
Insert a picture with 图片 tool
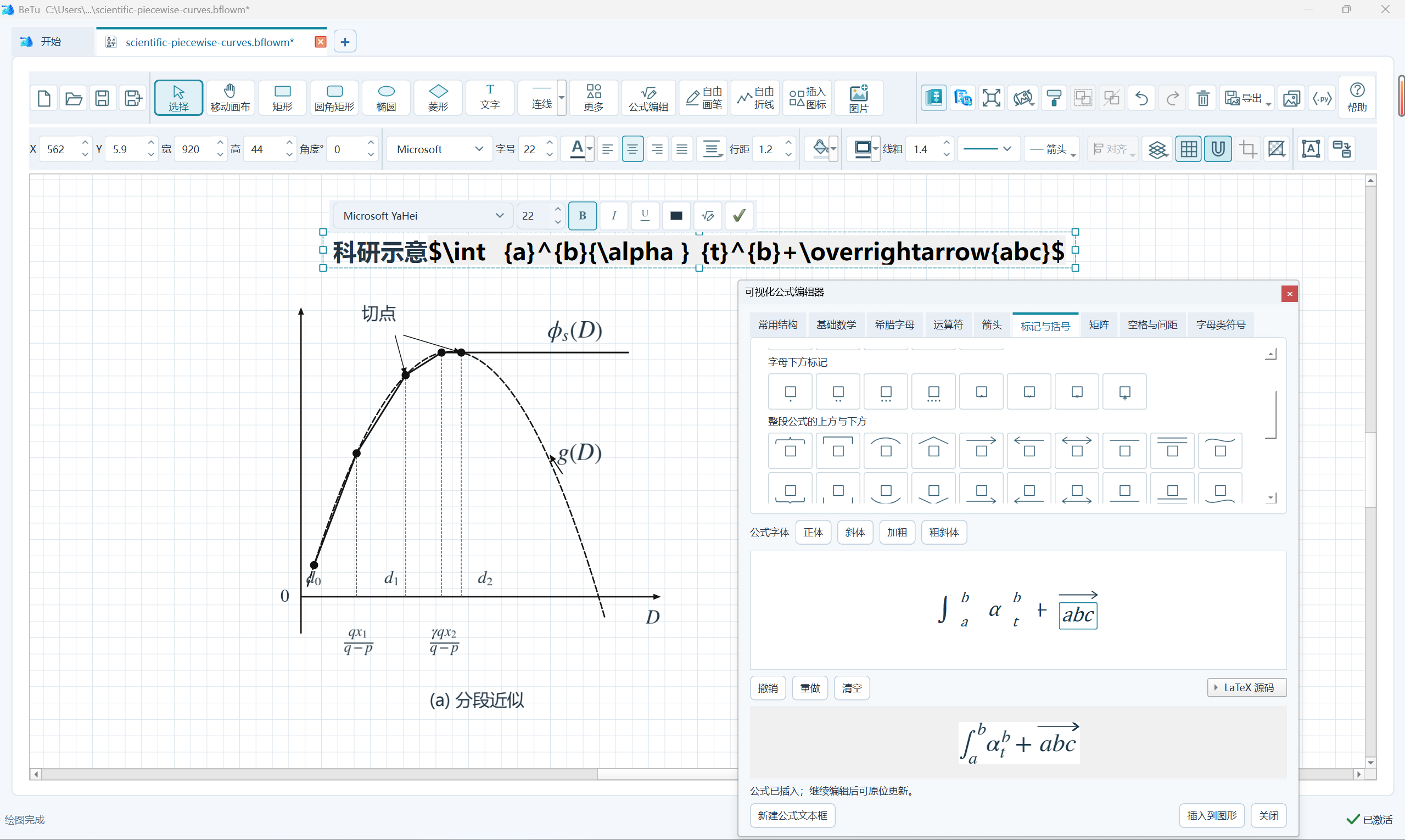coord(859,98)
